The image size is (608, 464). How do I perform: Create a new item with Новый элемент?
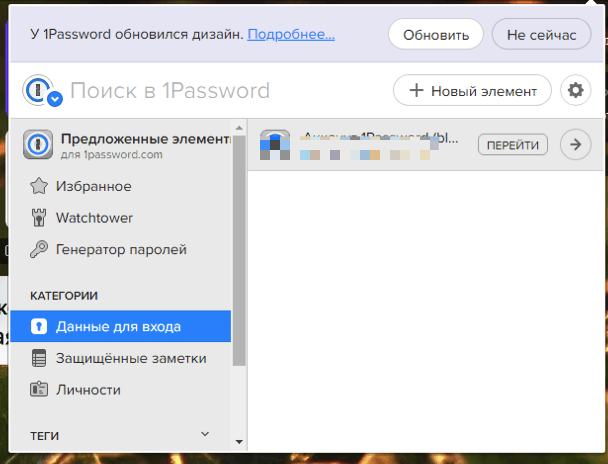(472, 91)
